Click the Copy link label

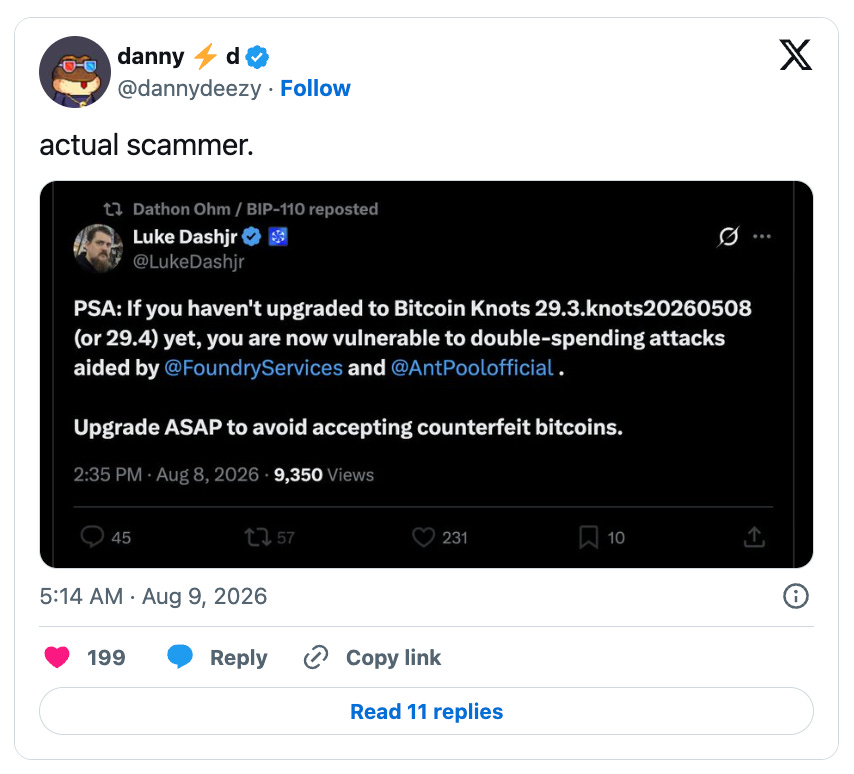click(x=393, y=657)
